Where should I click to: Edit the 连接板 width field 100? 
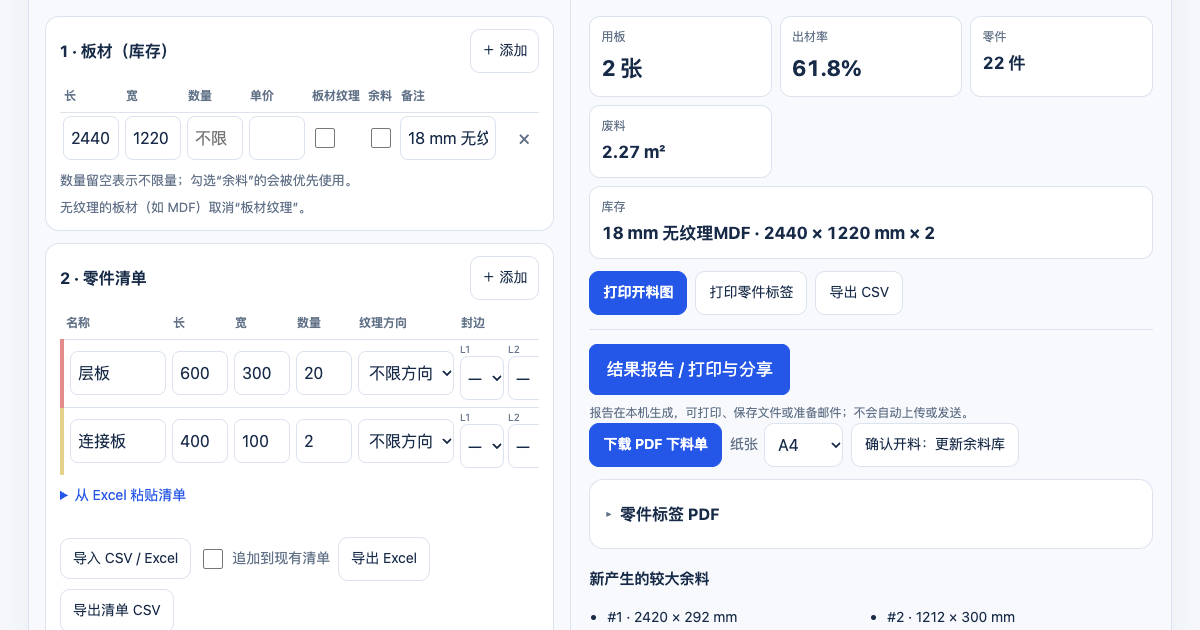click(x=262, y=441)
